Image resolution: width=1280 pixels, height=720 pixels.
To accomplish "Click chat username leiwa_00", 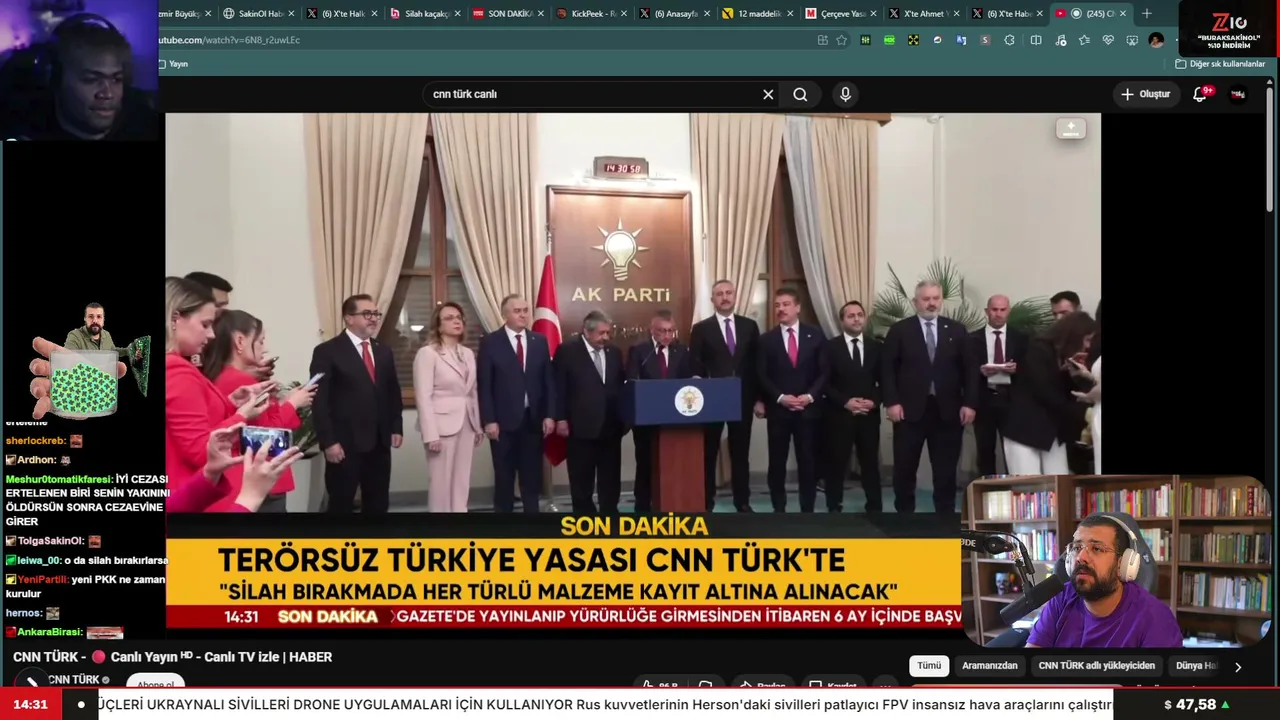I will [x=39, y=561].
